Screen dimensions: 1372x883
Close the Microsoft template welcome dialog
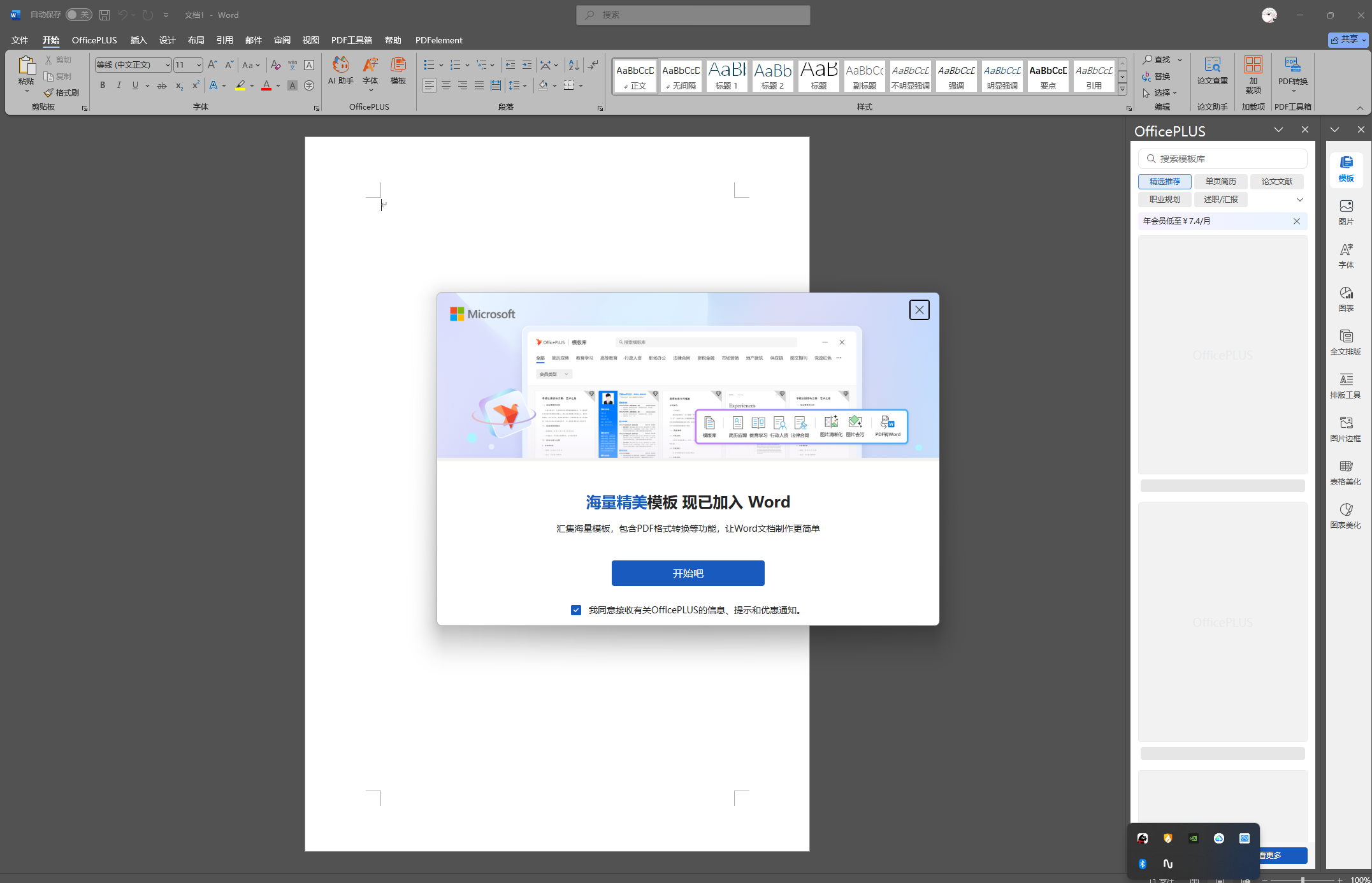(x=919, y=310)
